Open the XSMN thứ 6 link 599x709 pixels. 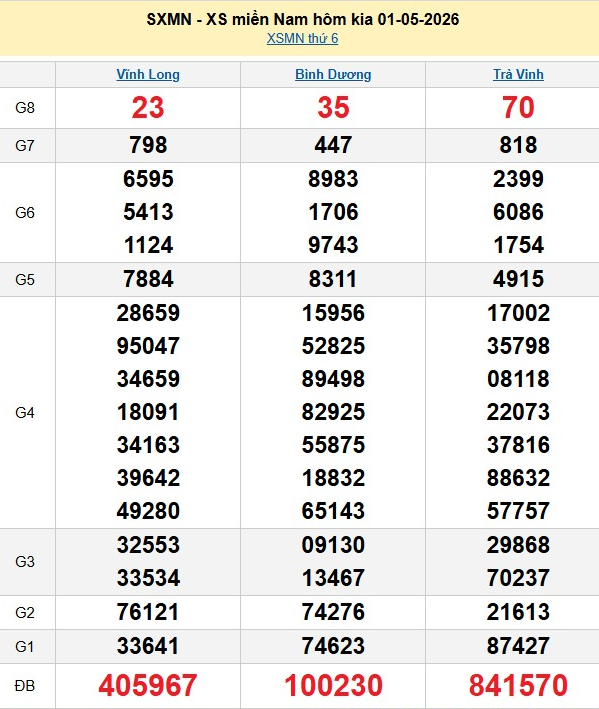302,38
